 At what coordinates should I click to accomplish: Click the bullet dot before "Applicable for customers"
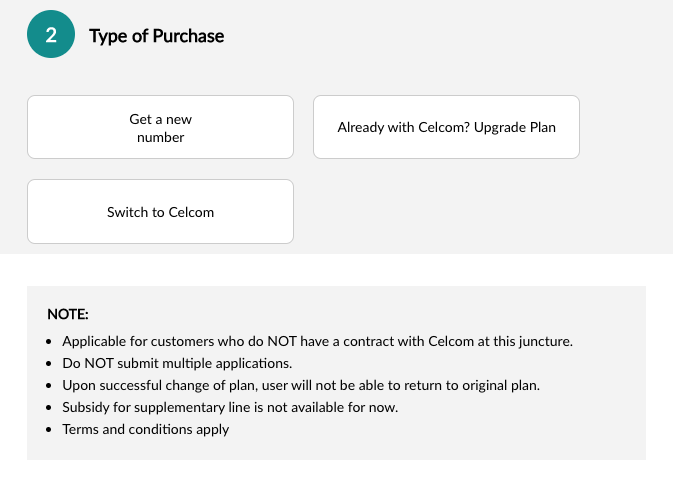(51, 342)
